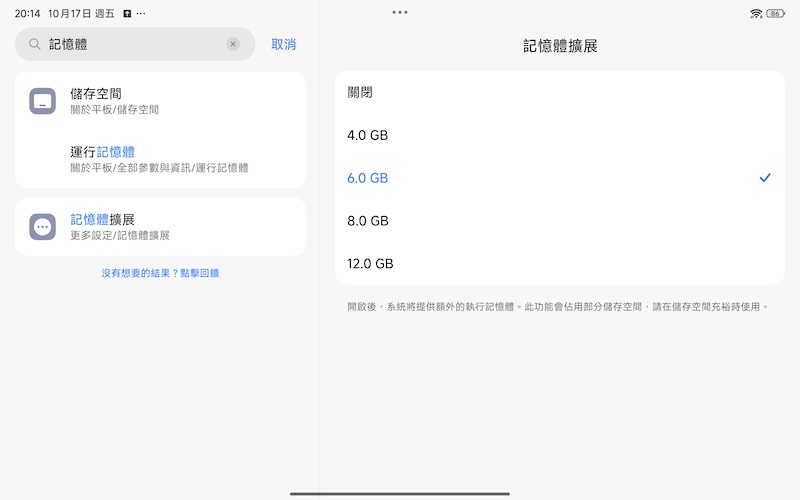Tap the notification icon in status bar
Screen dimensions: 800x500
tap(127, 14)
